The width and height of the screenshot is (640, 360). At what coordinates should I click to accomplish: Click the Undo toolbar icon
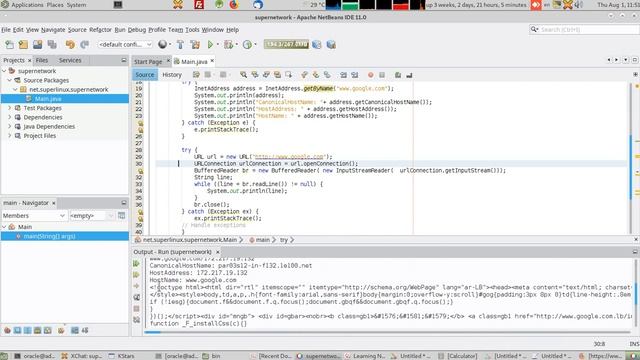point(70,44)
